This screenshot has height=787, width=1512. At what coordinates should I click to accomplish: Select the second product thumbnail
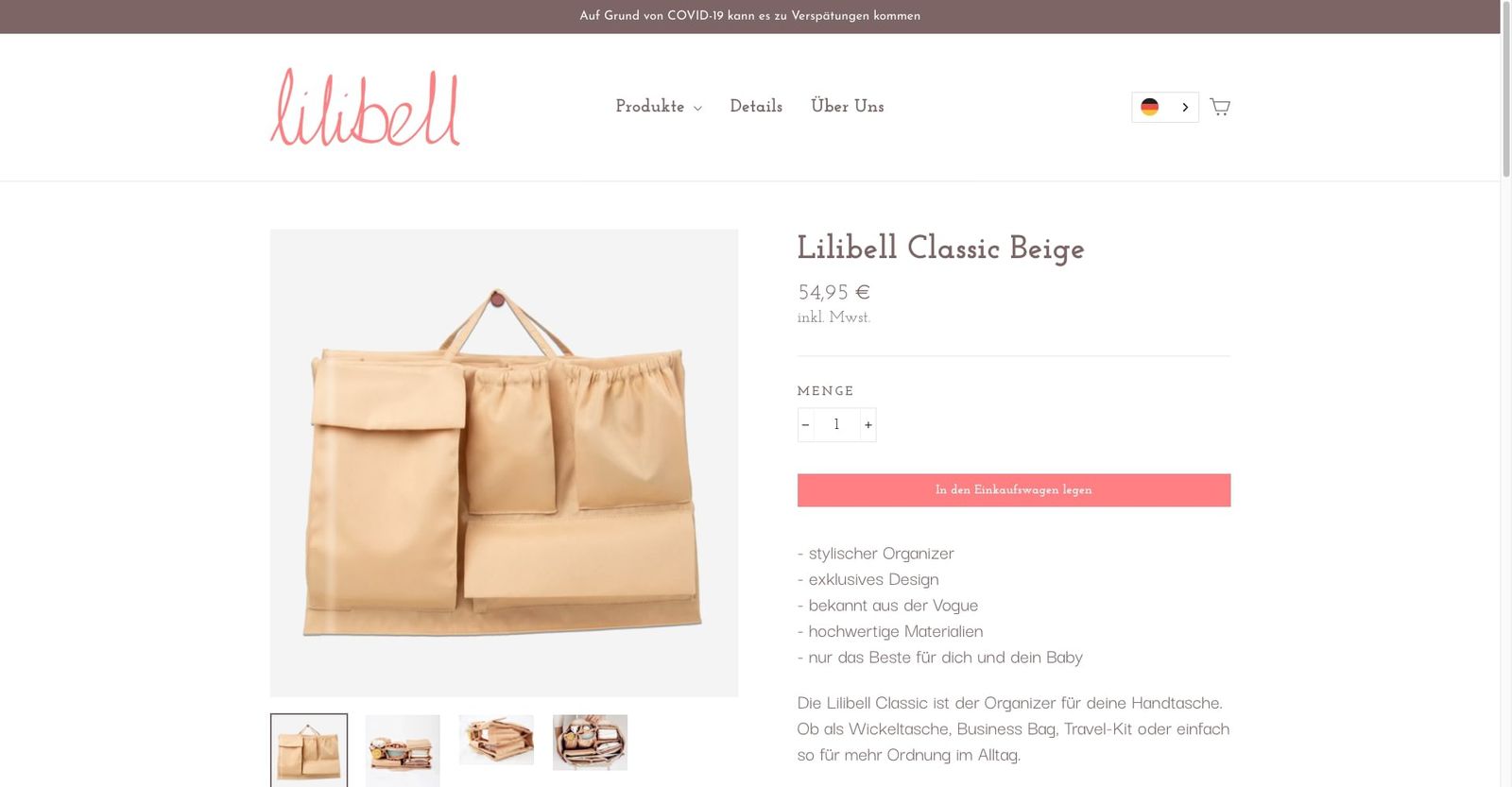403,750
